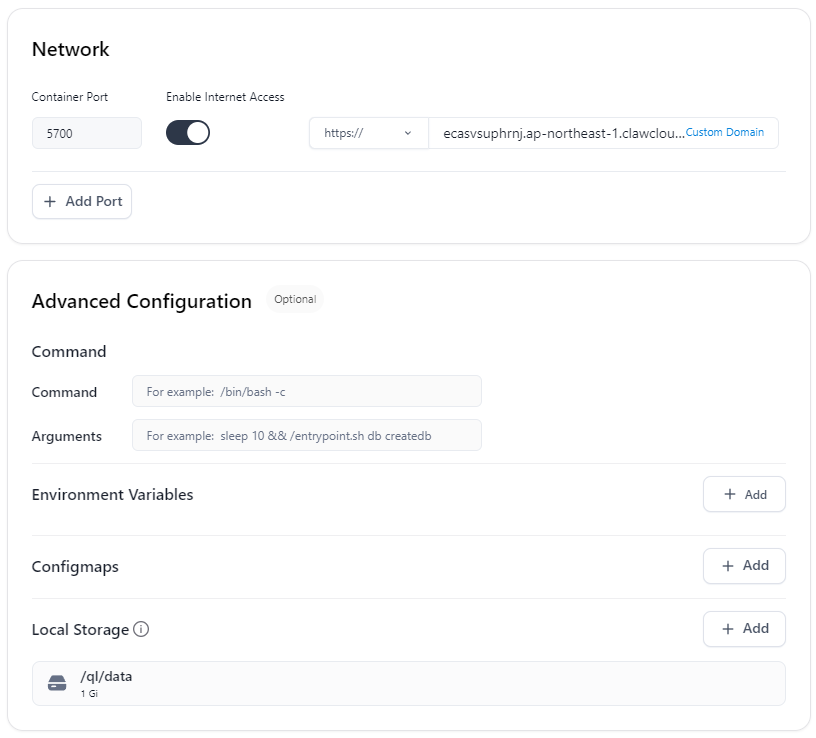
Task: Focus the Command input field
Action: click(307, 391)
